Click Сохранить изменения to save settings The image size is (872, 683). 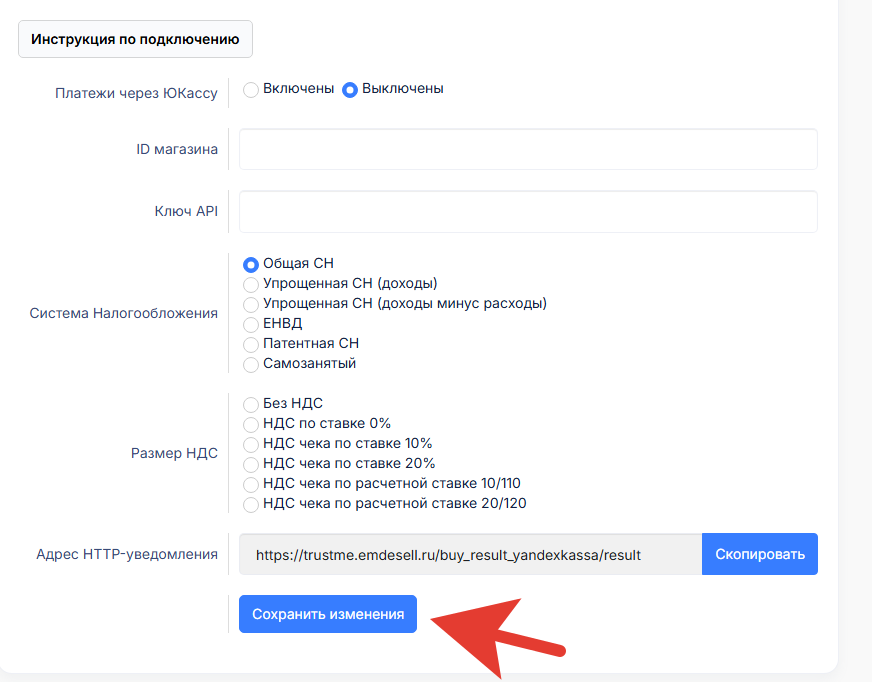tap(328, 614)
